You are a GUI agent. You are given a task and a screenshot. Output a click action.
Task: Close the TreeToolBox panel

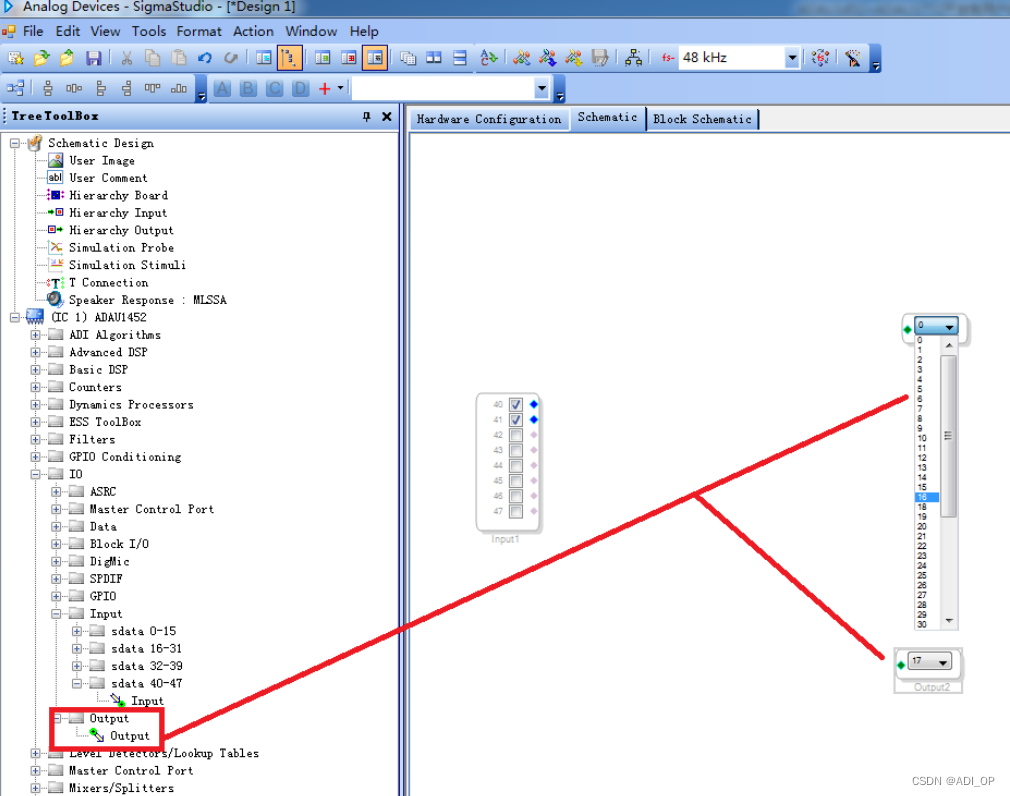coord(386,117)
